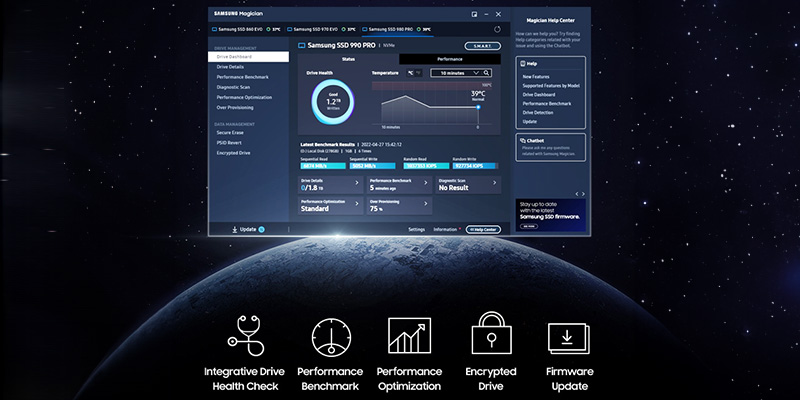Viewport: 800px width, 400px height.
Task: Click the Help book icon in Help Center
Action: pyautogui.click(x=523, y=64)
